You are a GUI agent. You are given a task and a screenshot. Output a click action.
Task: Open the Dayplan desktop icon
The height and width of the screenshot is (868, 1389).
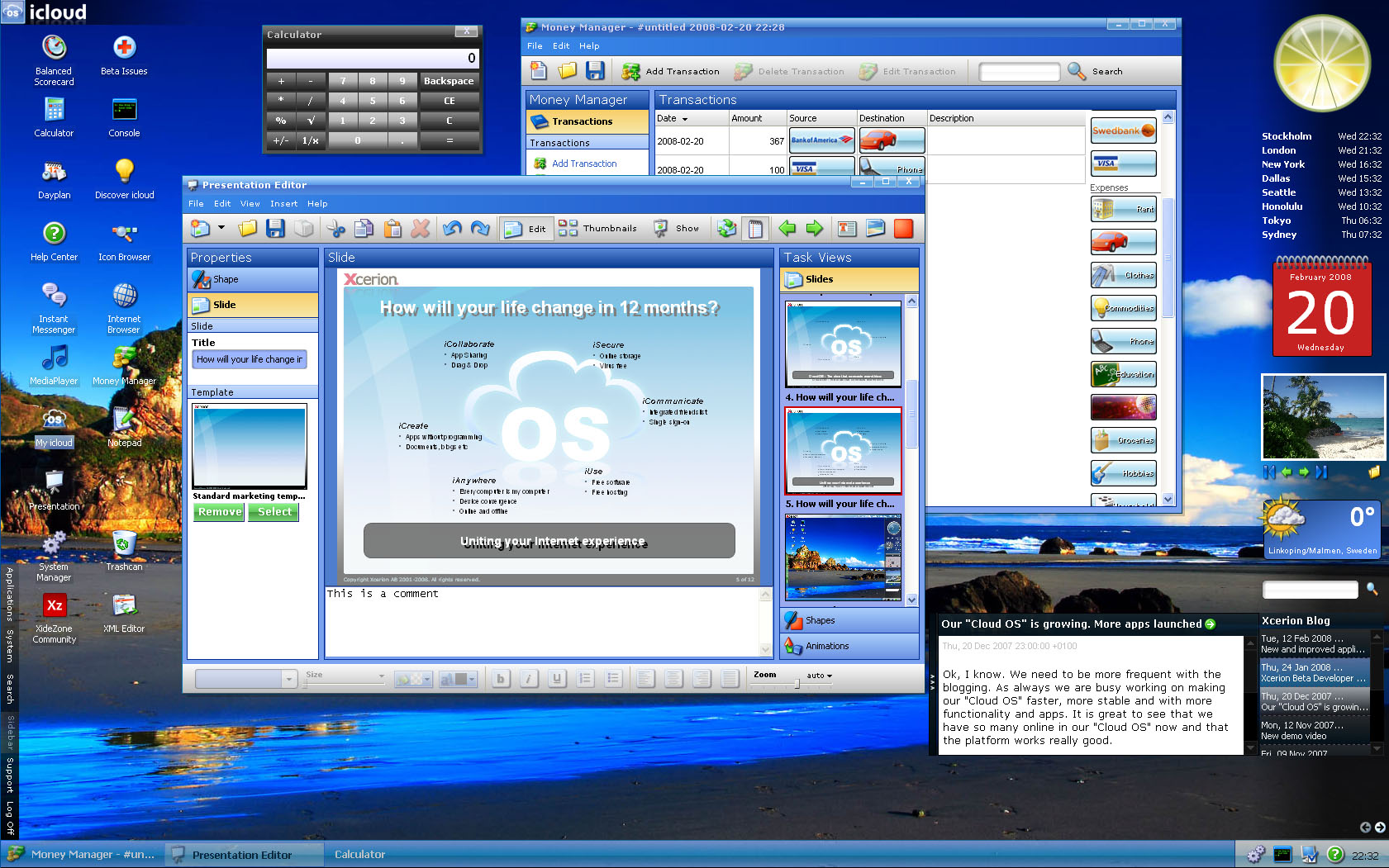(54, 173)
